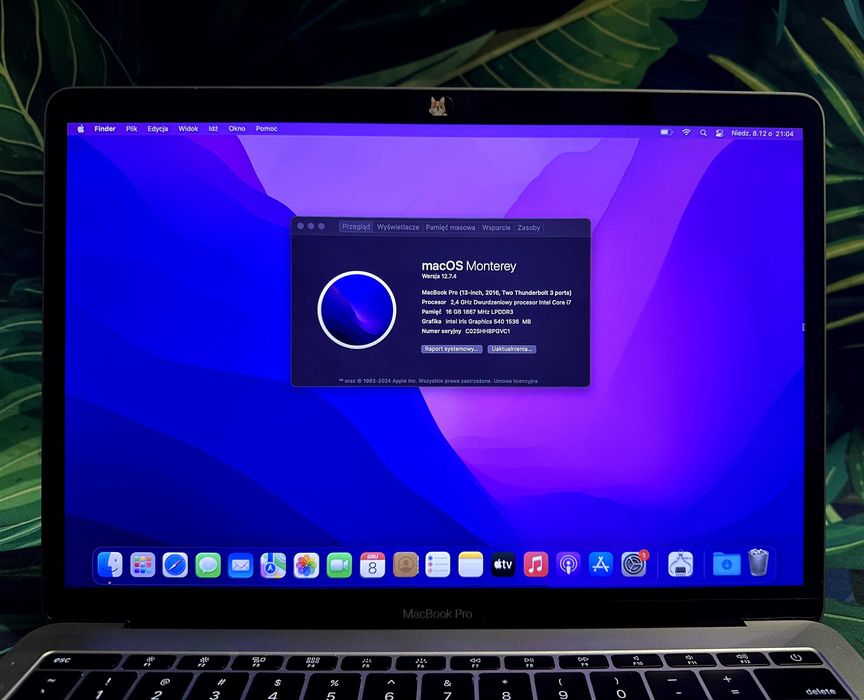Open the Okno menu
Viewport: 864px width, 700px height.
[x=237, y=128]
